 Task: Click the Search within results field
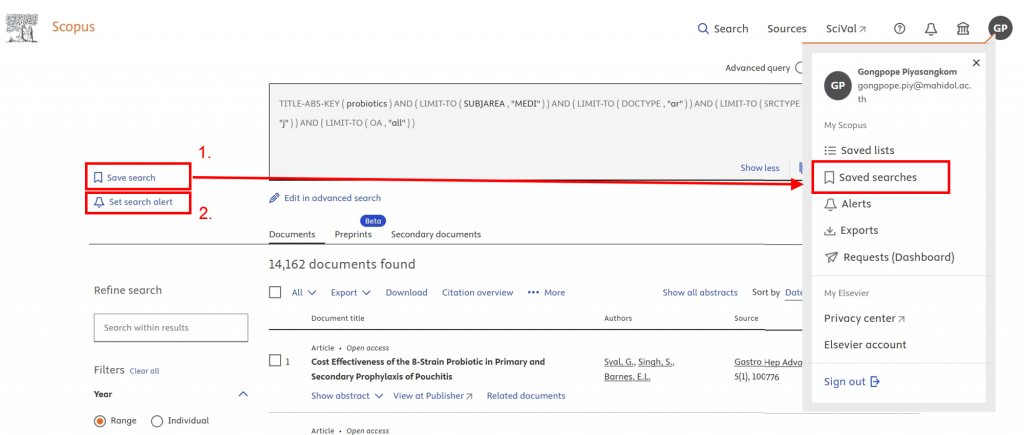pyautogui.click(x=170, y=327)
